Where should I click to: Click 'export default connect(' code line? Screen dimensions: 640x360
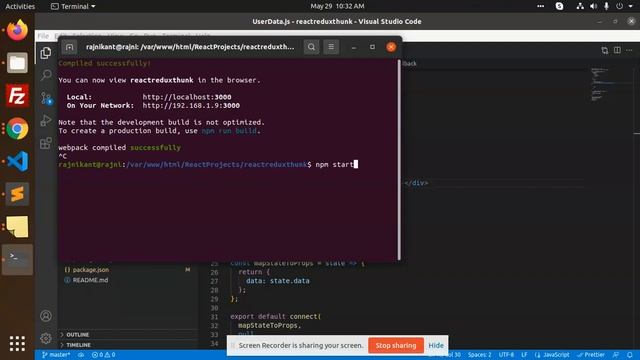pyautogui.click(x=276, y=316)
